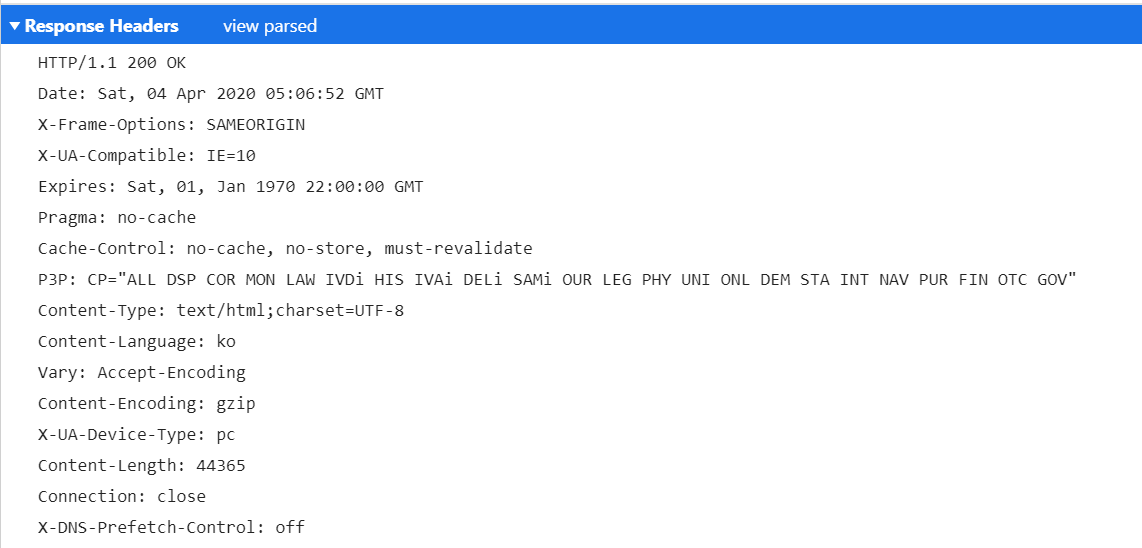The width and height of the screenshot is (1142, 548).
Task: Click the X-UA-Device-Type pc header
Action: tap(136, 434)
